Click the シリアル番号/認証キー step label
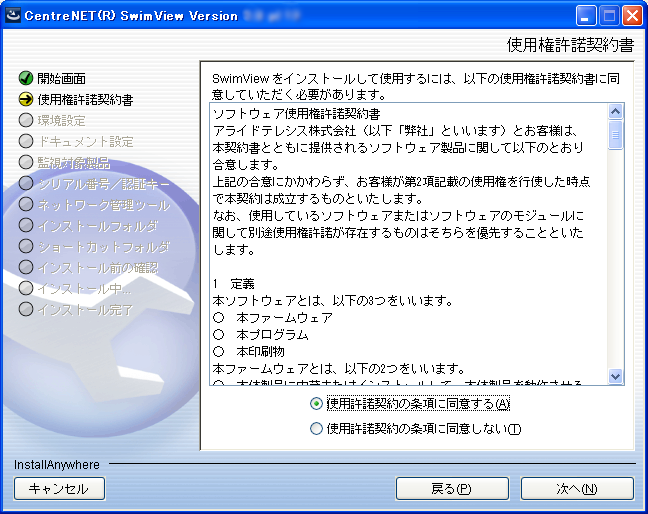 tap(103, 184)
